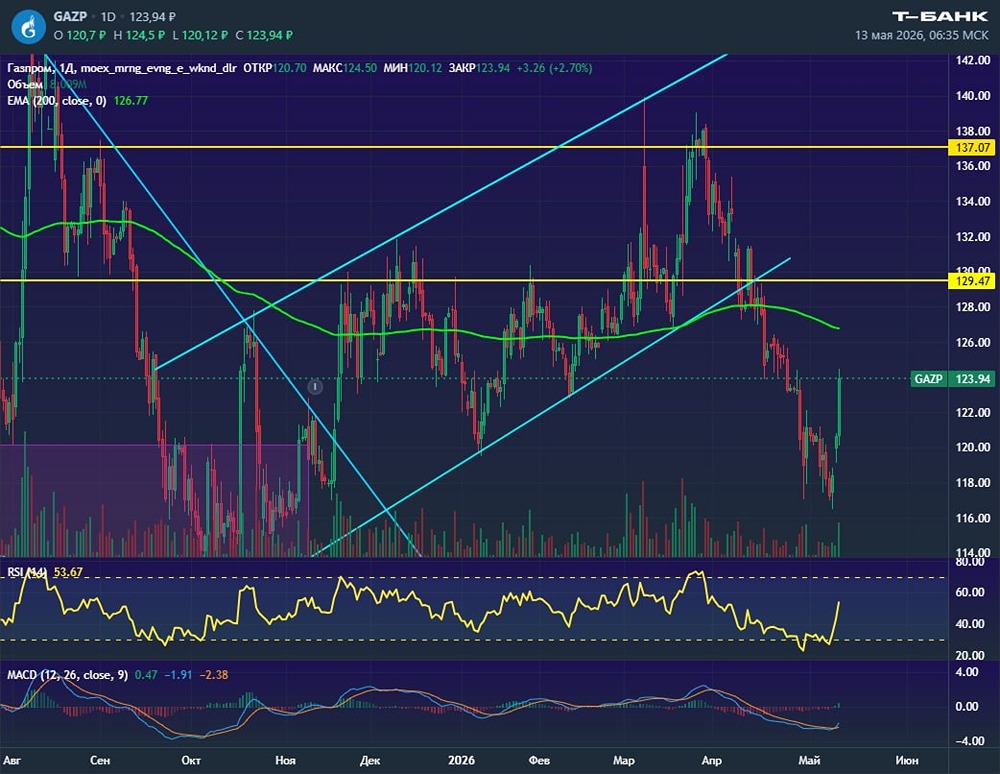This screenshot has height=774, width=1000.
Task: Click the 118.00 price axis label
Action: click(973, 483)
